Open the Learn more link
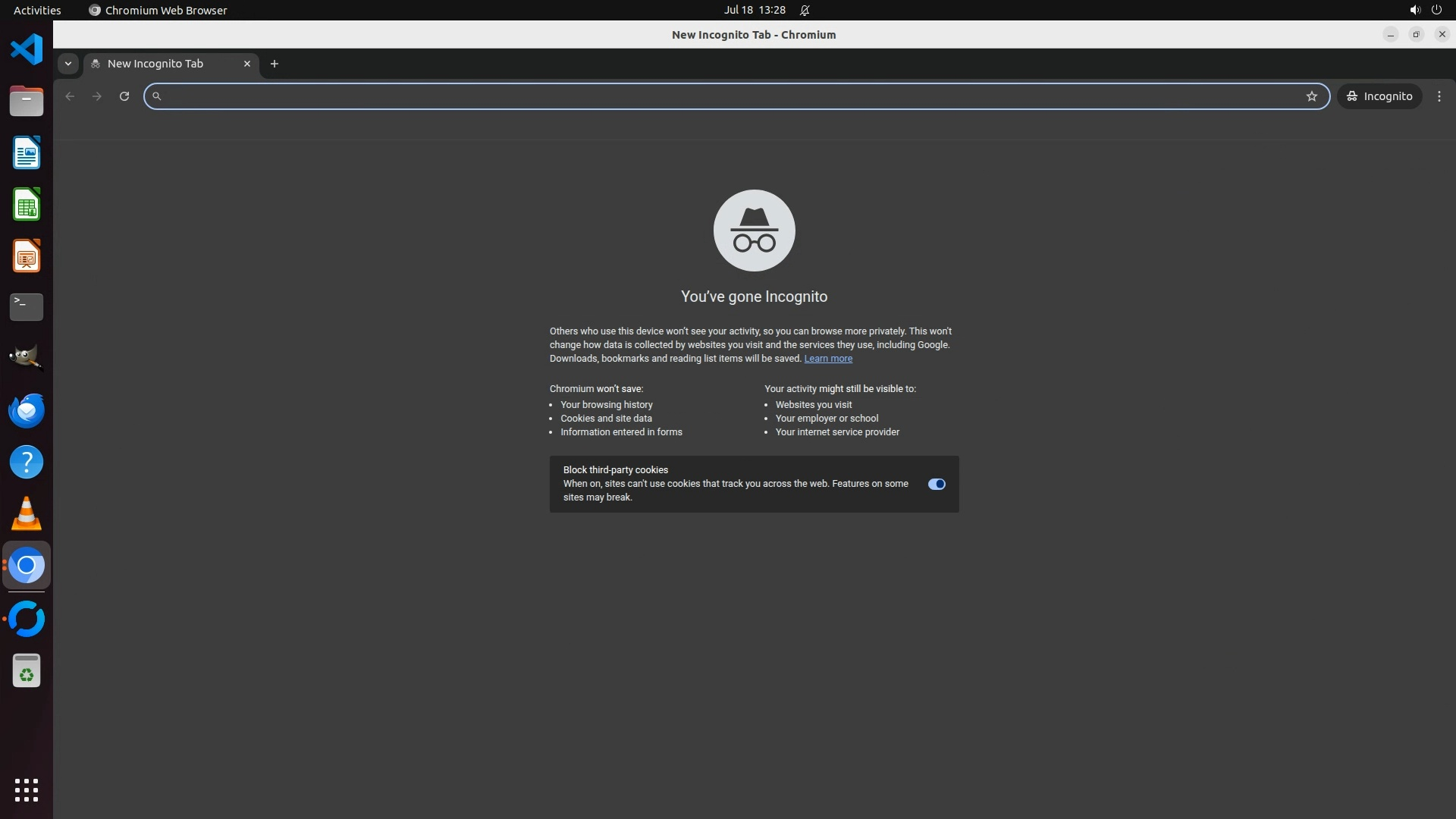 pyautogui.click(x=828, y=359)
